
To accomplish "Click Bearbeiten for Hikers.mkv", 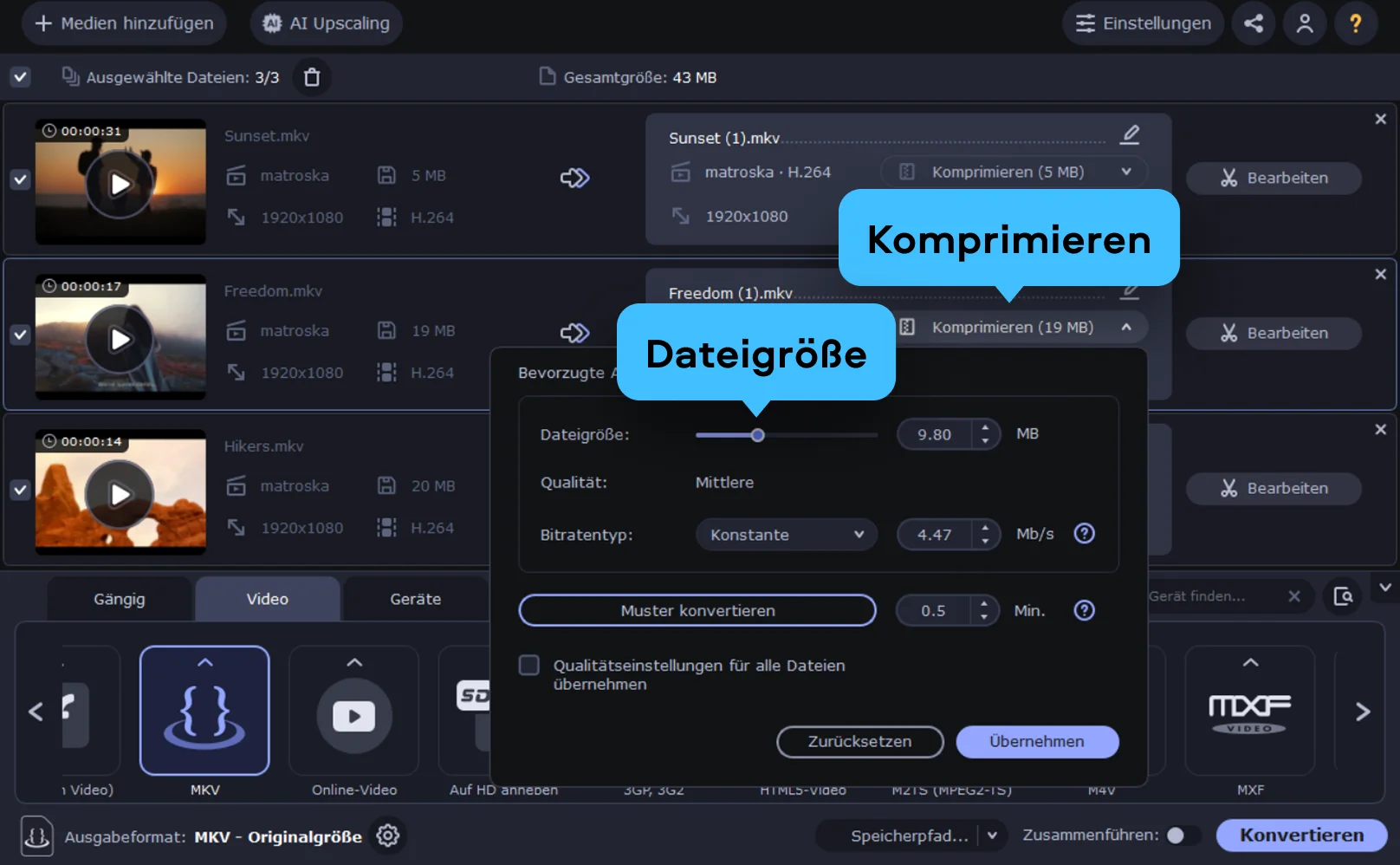I will [1274, 488].
